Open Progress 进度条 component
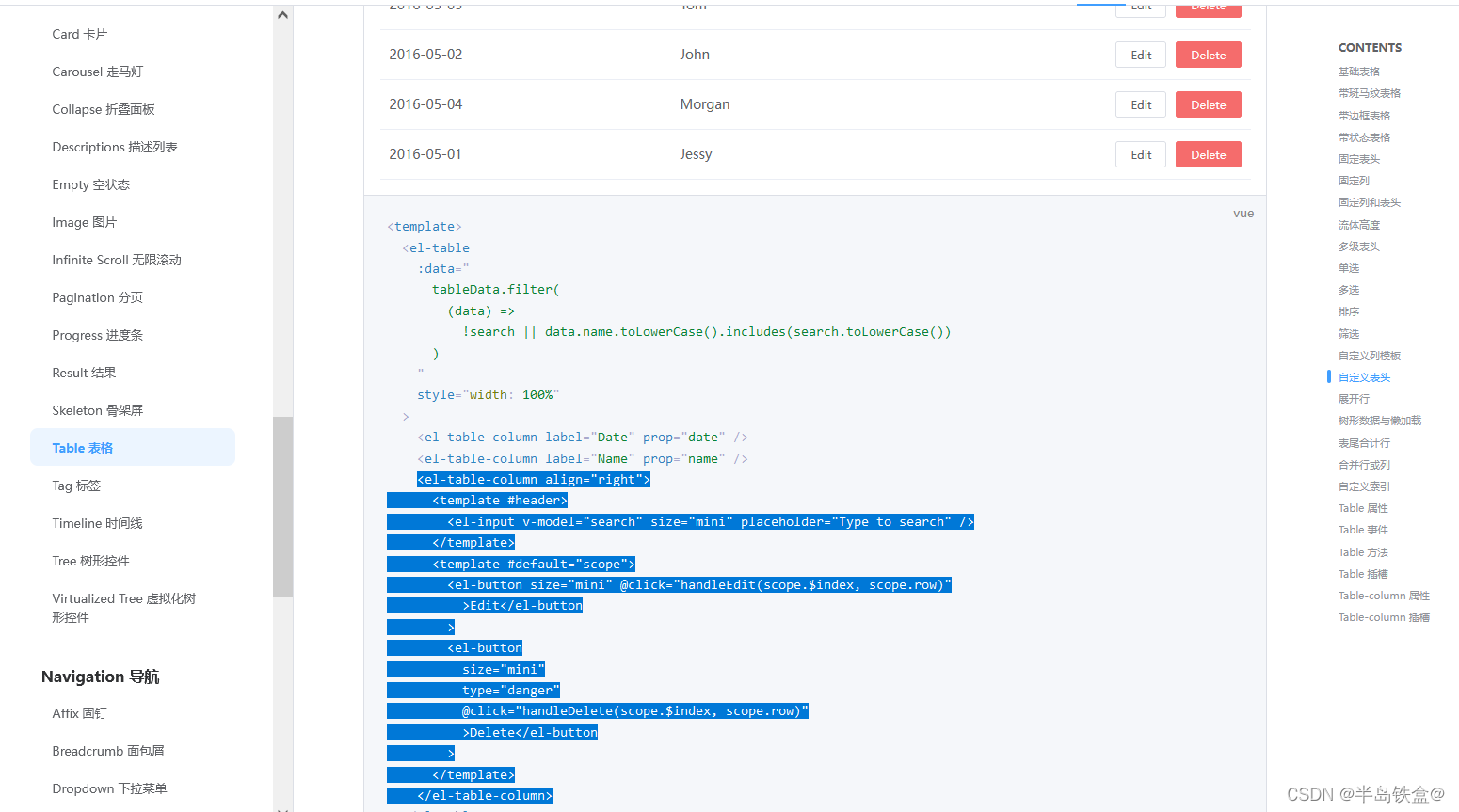This screenshot has width=1459, height=812. 98,335
